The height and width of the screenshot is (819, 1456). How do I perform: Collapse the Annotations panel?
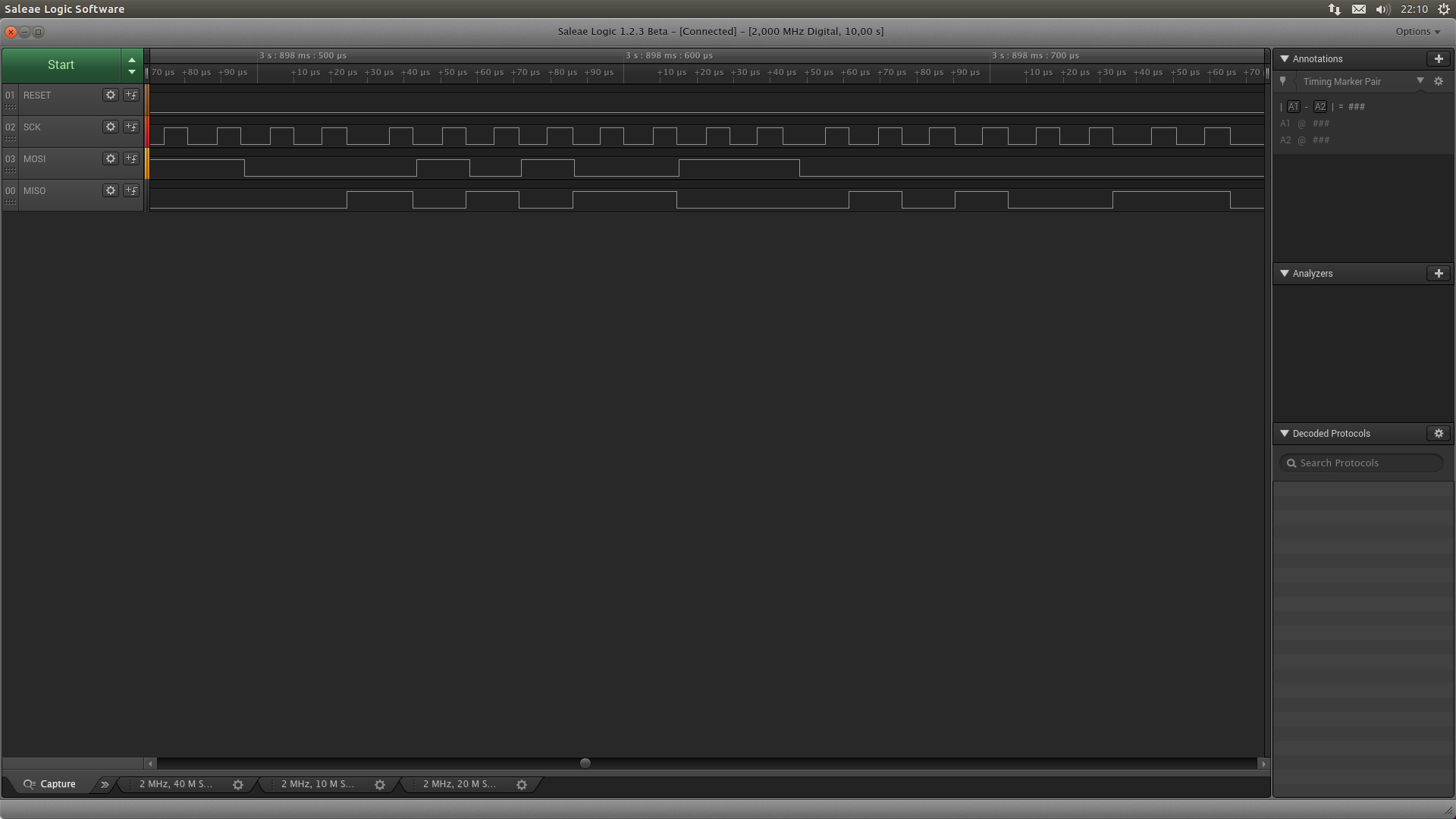click(1285, 58)
